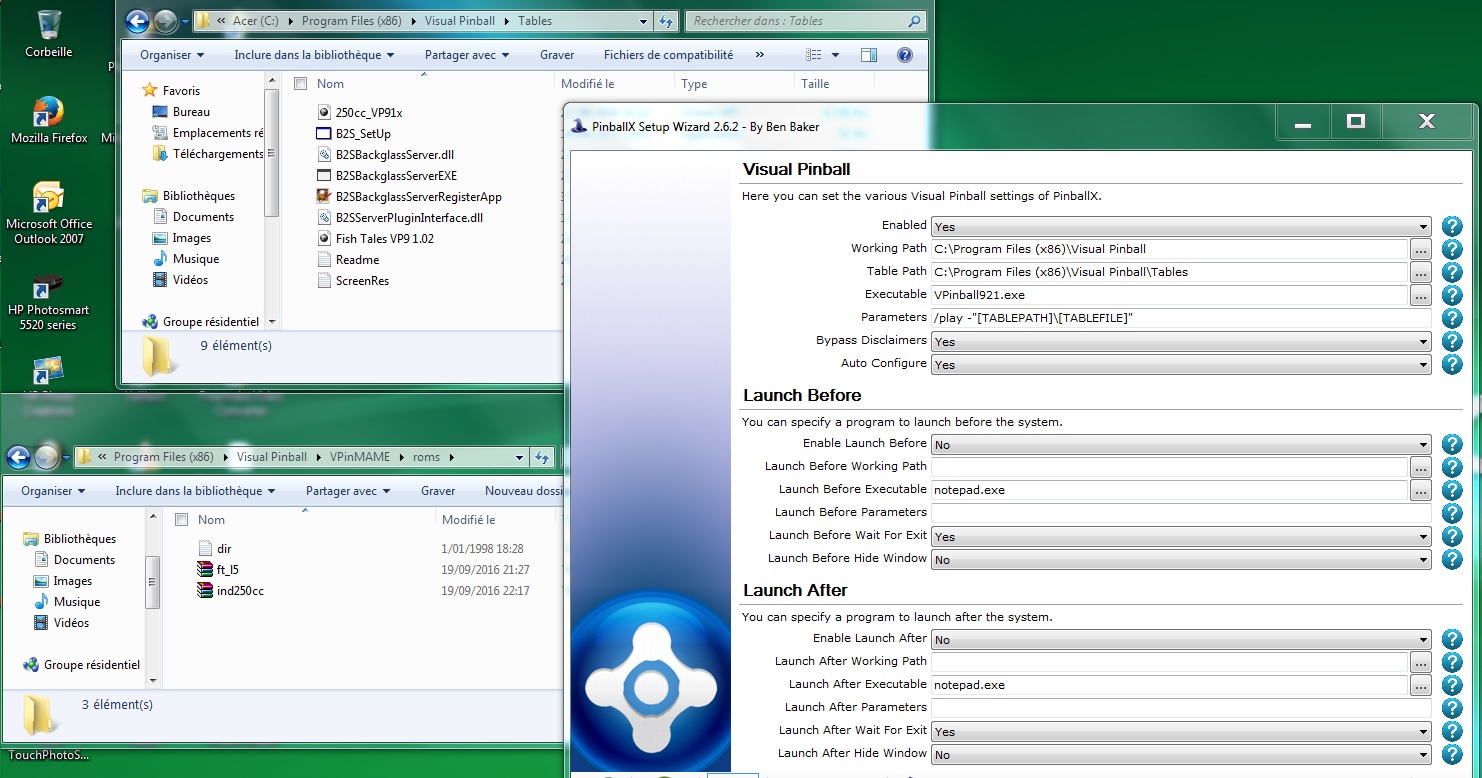Click help icon for Executable row
The image size is (1482, 778).
tap(1452, 295)
